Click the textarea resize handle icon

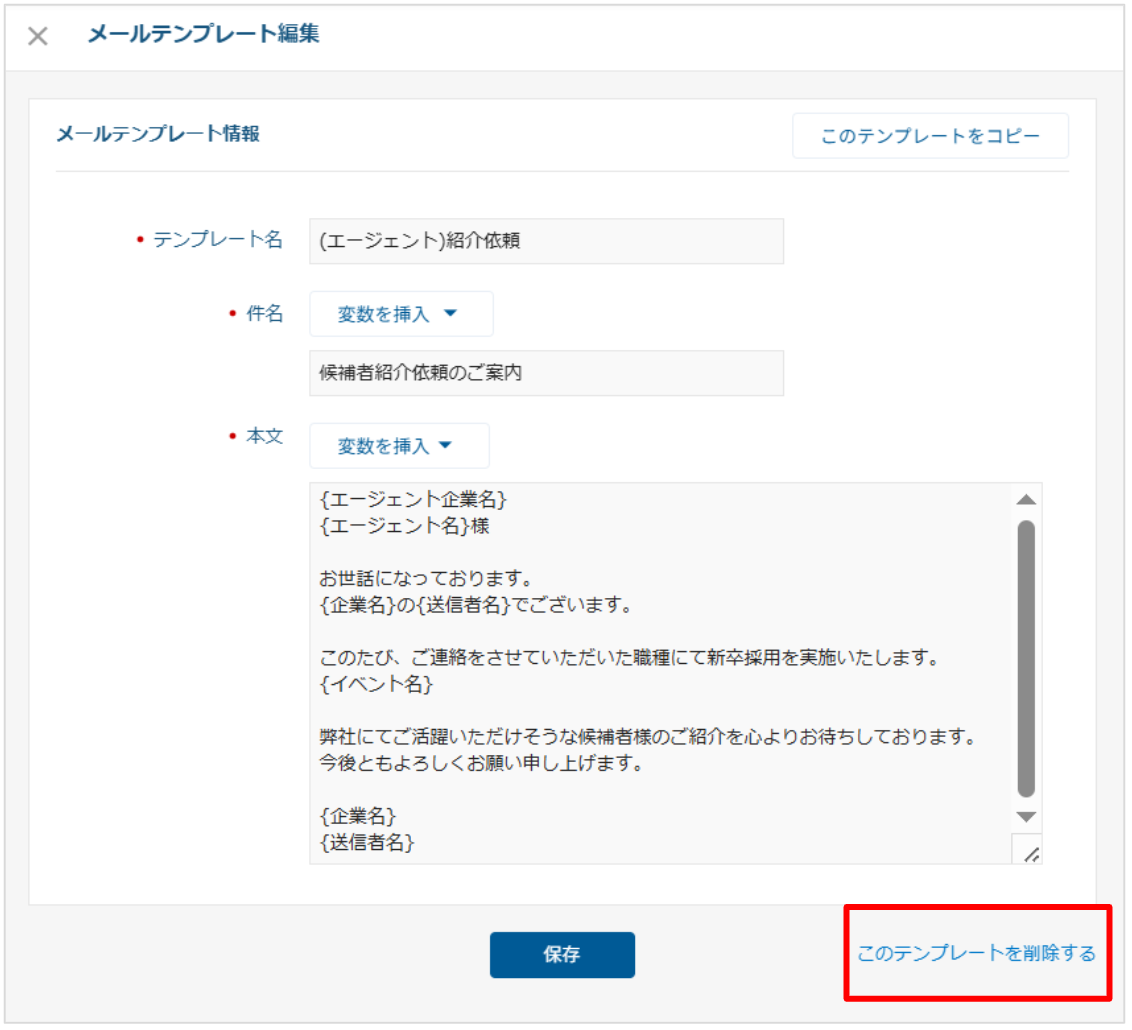[1030, 852]
